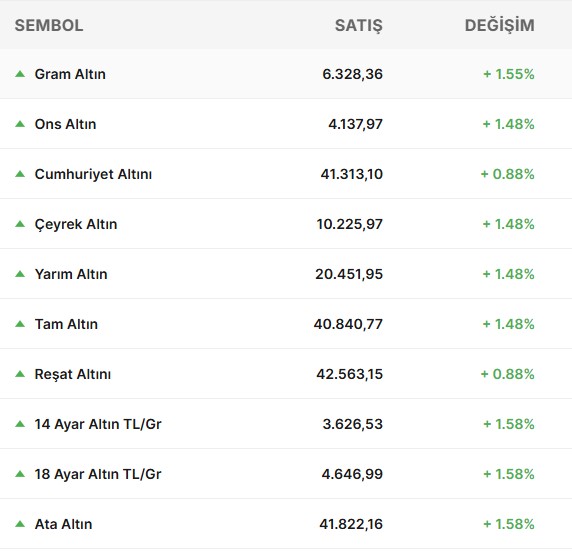The height and width of the screenshot is (554, 572).
Task: Click the green triangle by Tam Altın
Action: click(x=20, y=324)
